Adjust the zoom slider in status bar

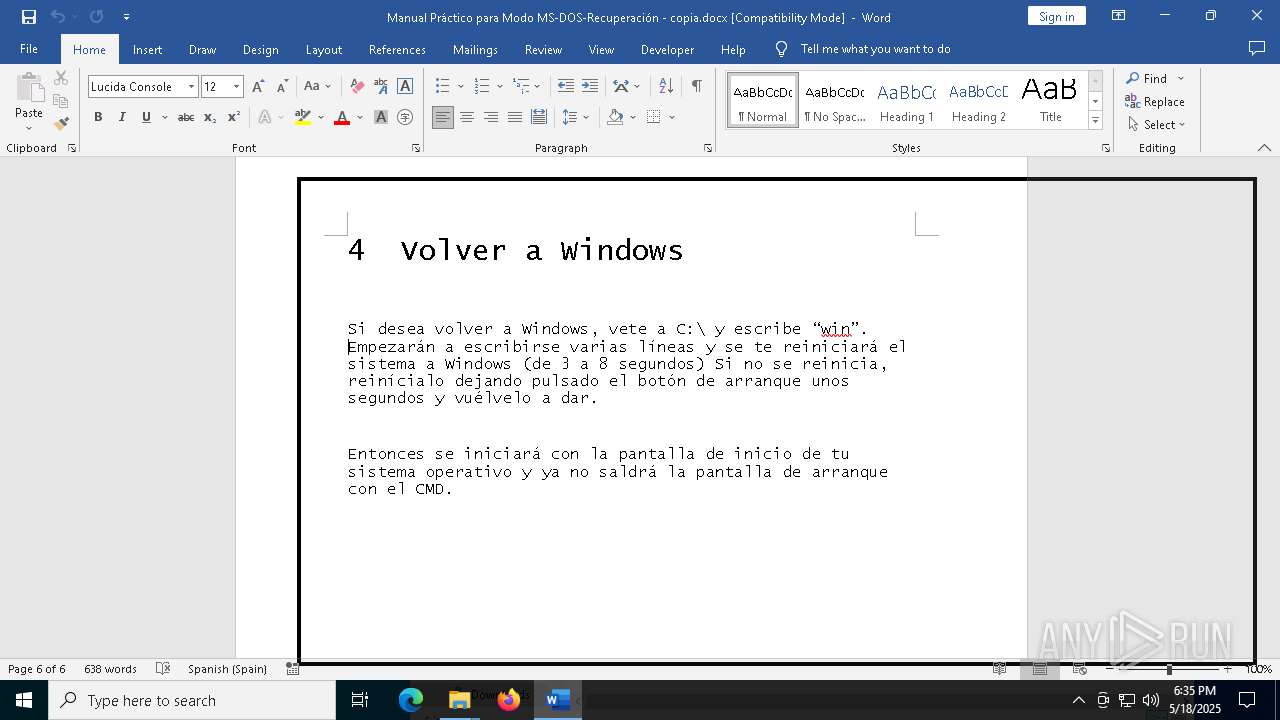1168,669
